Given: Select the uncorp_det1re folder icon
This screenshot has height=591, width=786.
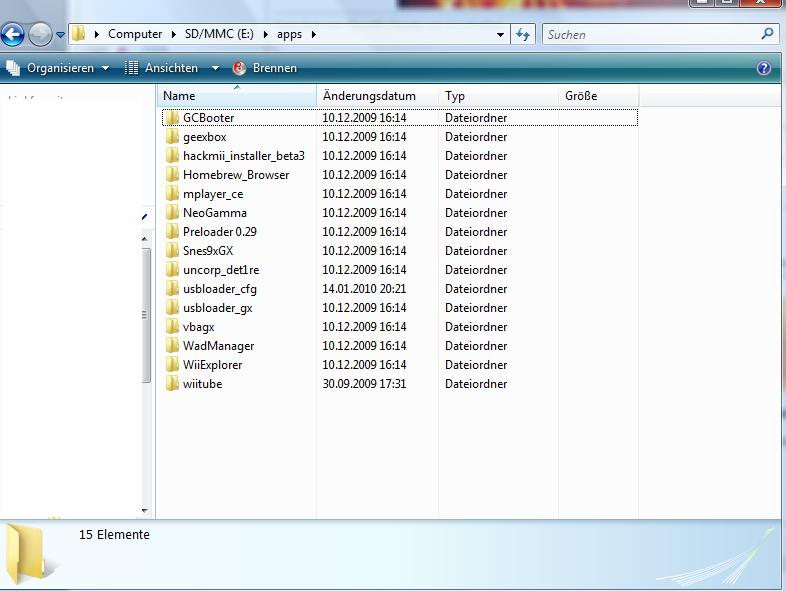Looking at the screenshot, I should click(x=172, y=270).
